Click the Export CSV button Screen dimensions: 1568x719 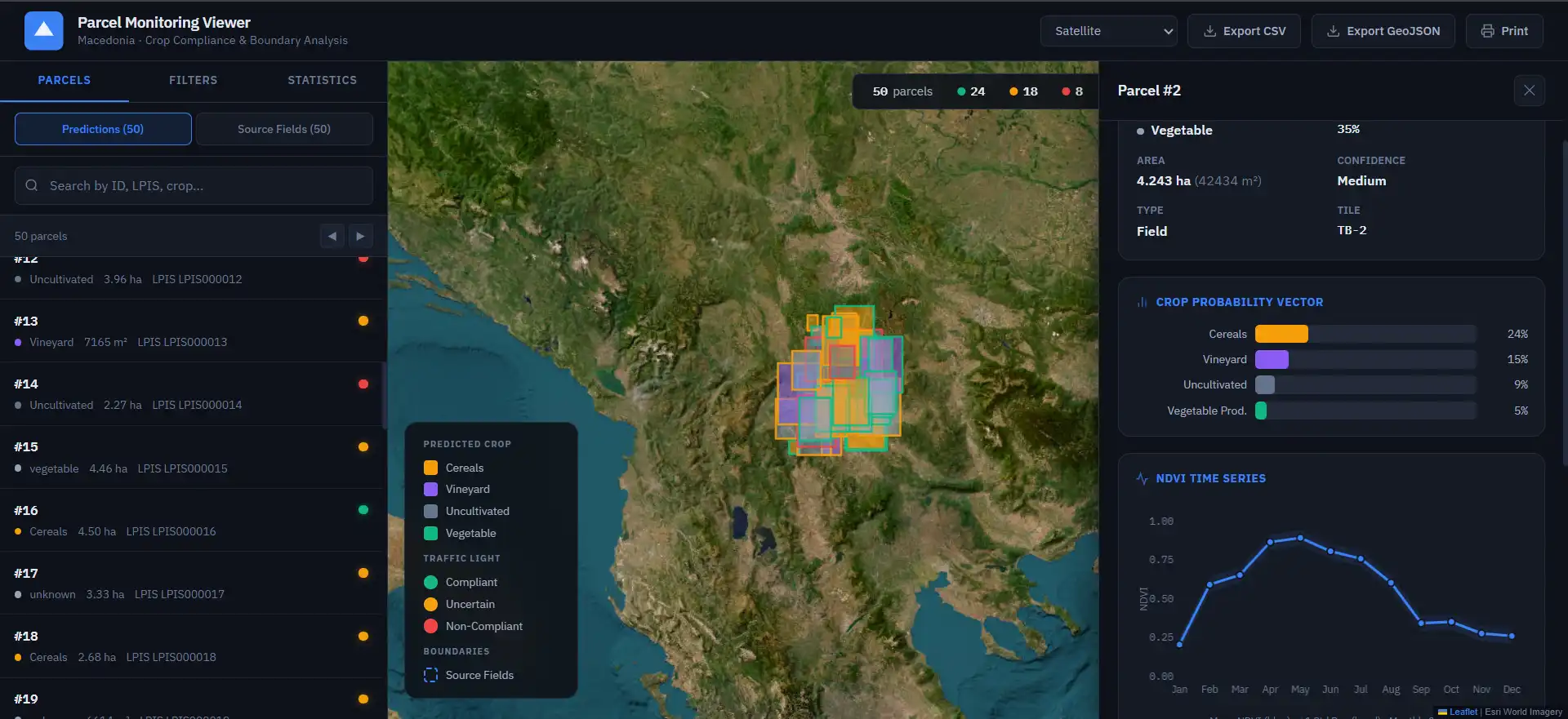click(1244, 31)
